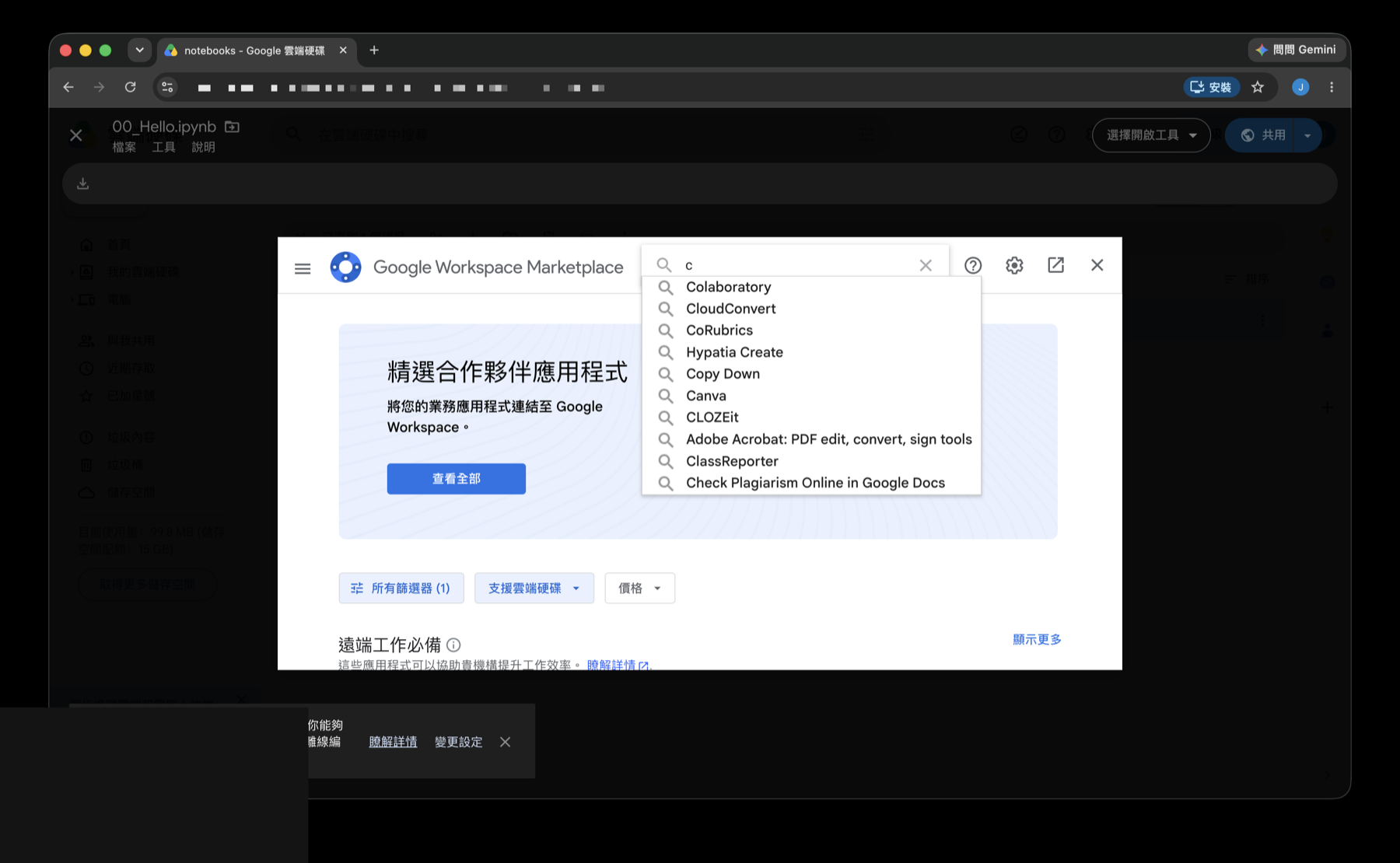Click the Google Workspace Marketplace logo

pyautogui.click(x=345, y=267)
